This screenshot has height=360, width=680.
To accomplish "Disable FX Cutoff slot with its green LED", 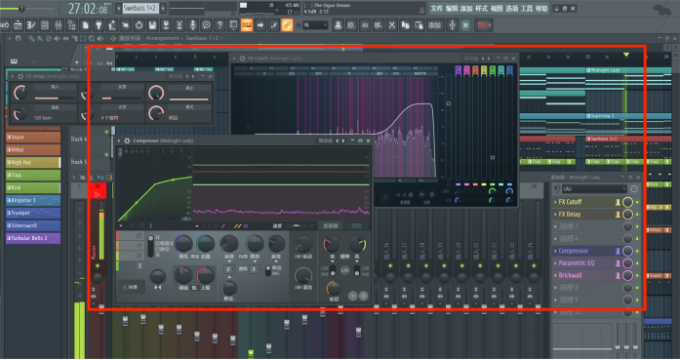I will click(637, 202).
